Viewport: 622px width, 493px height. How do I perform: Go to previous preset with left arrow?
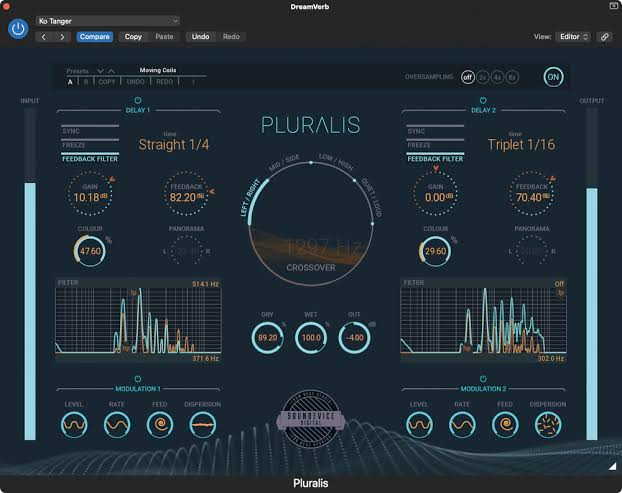coord(44,37)
